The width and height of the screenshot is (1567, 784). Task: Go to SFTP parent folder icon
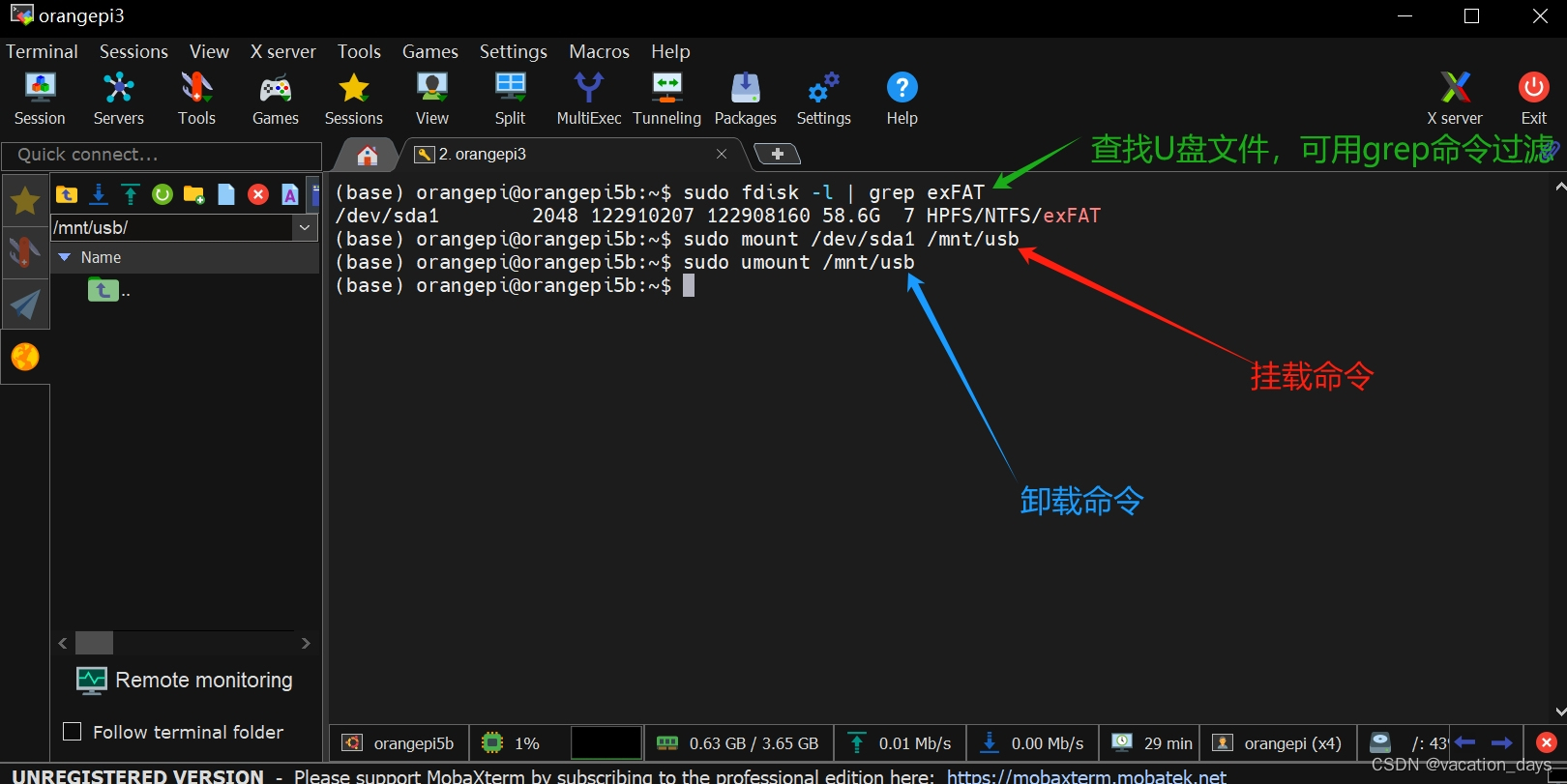[67, 194]
